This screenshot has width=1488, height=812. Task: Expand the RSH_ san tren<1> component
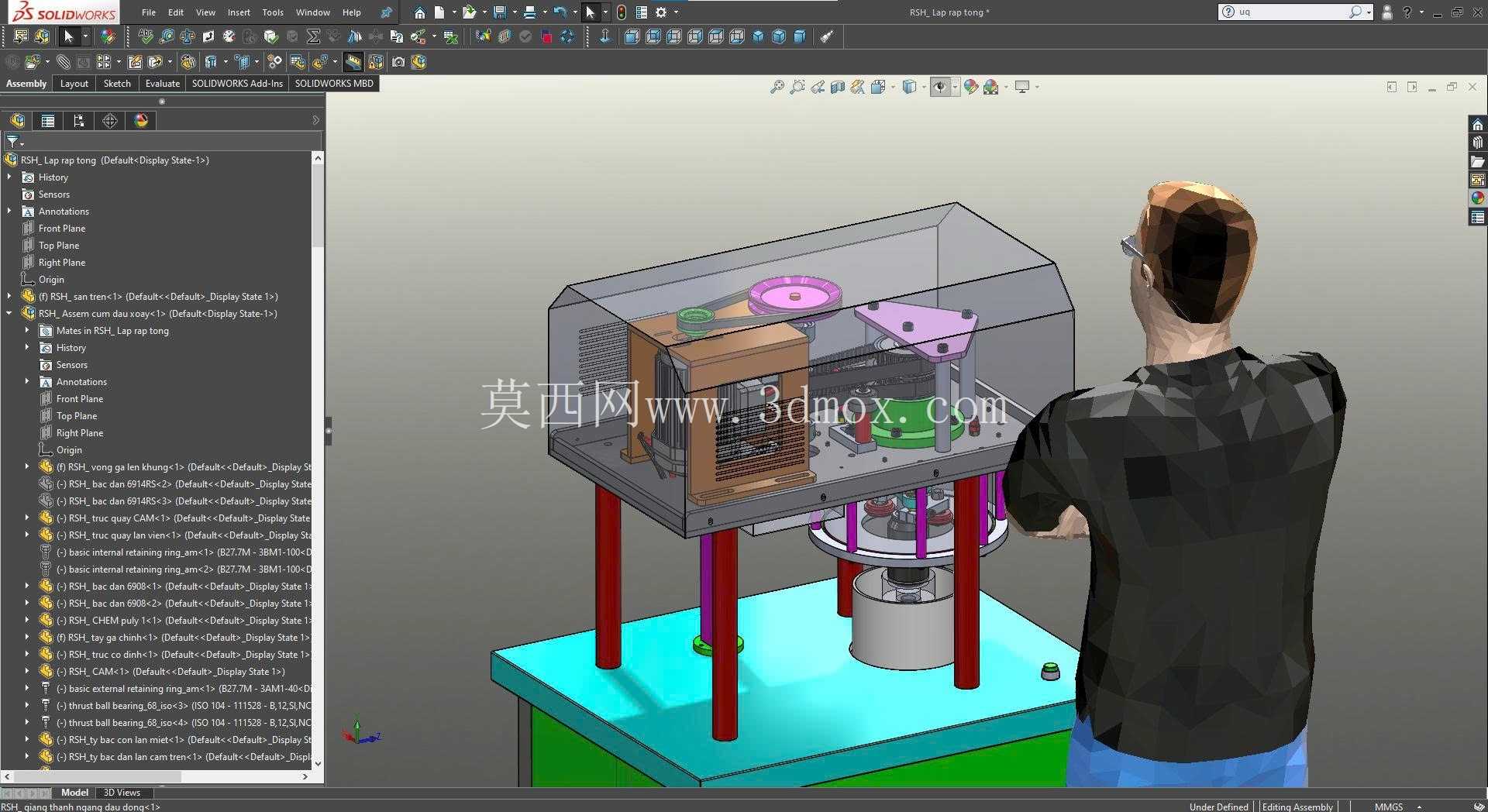click(x=9, y=297)
